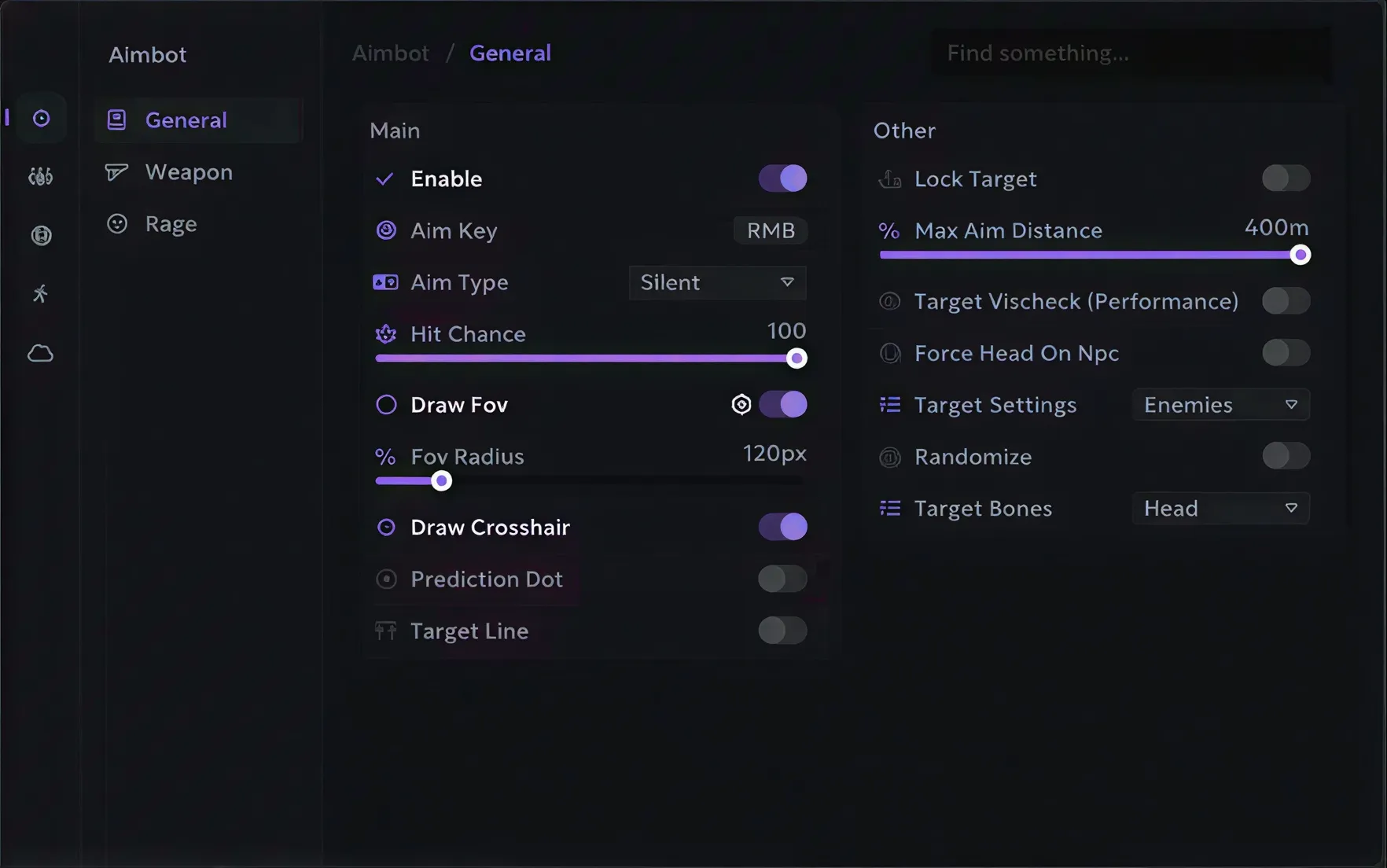Click the players group icon in the sidebar

pyautogui.click(x=40, y=175)
